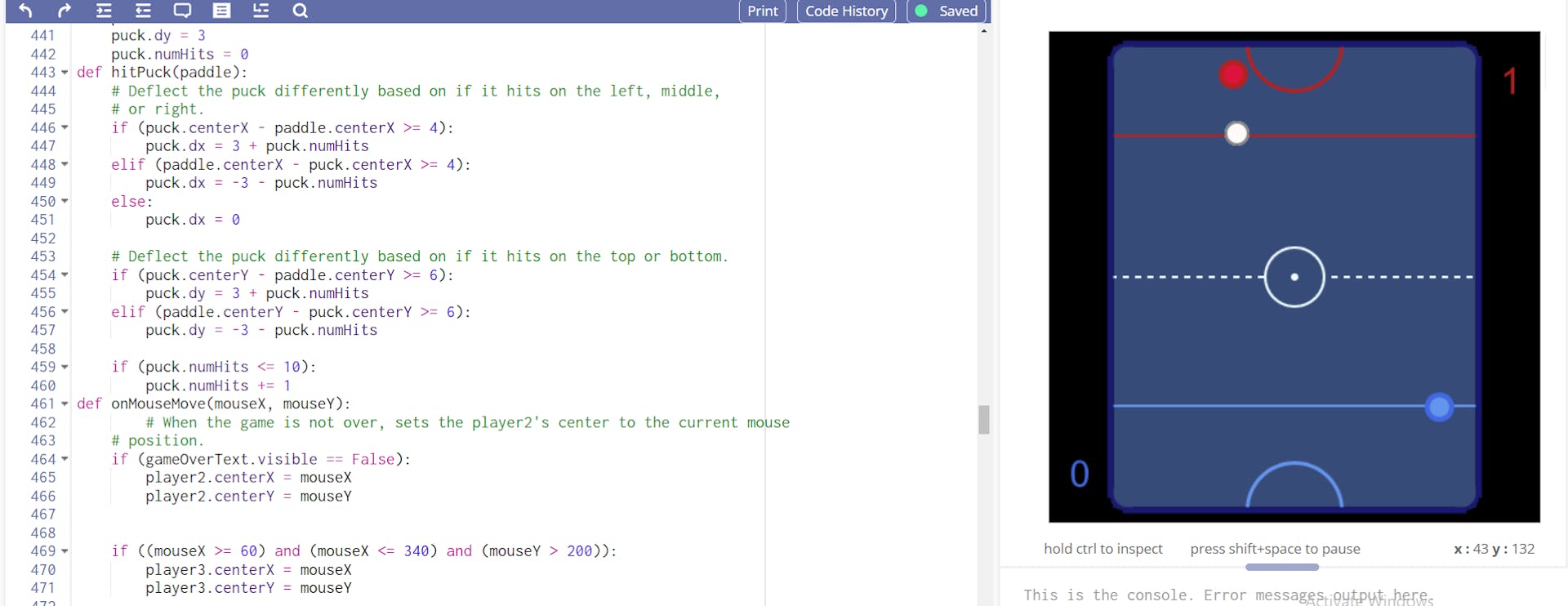Click the blue paddle on canvas
The image size is (1568, 606).
pyautogui.click(x=1439, y=407)
